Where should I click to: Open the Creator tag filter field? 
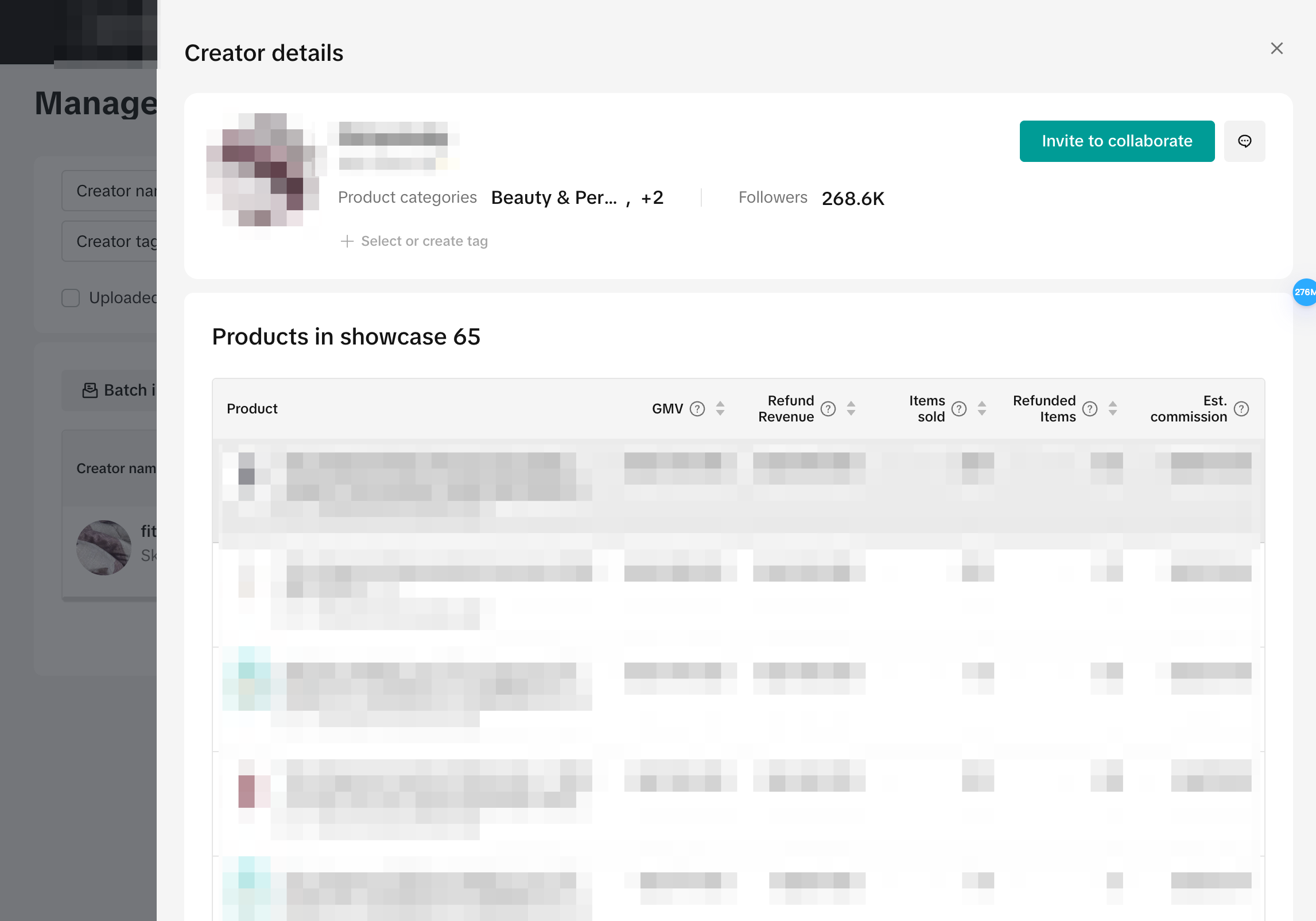(x=115, y=241)
